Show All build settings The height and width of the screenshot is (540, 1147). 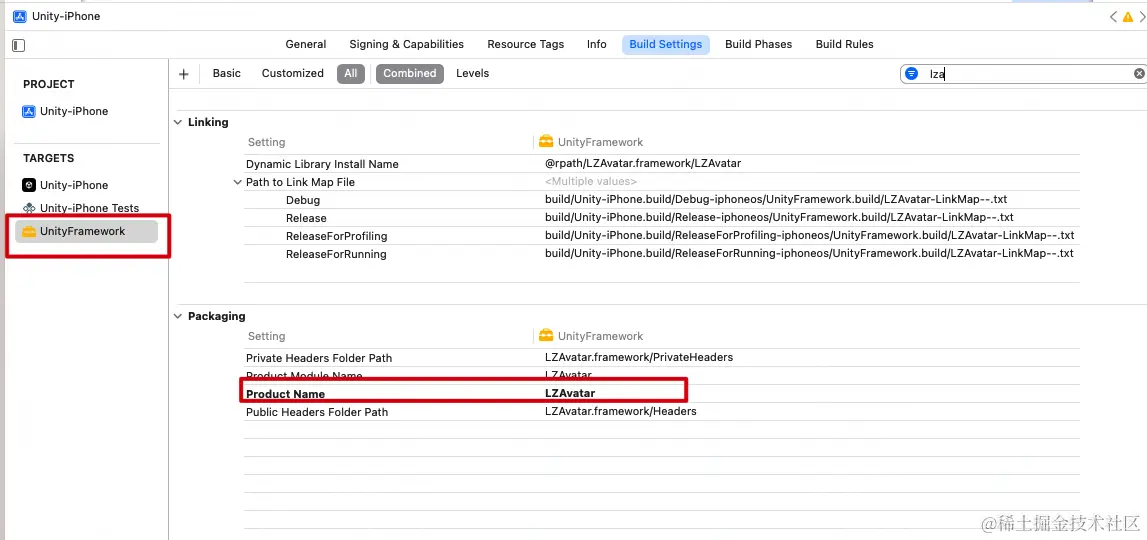click(x=351, y=73)
